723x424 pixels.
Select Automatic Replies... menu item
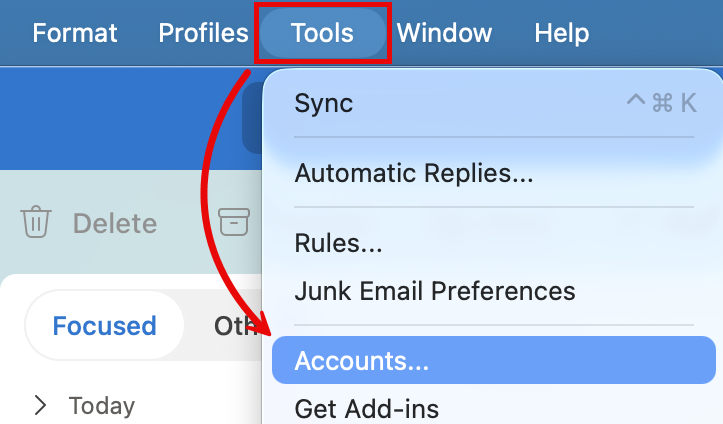coord(413,173)
